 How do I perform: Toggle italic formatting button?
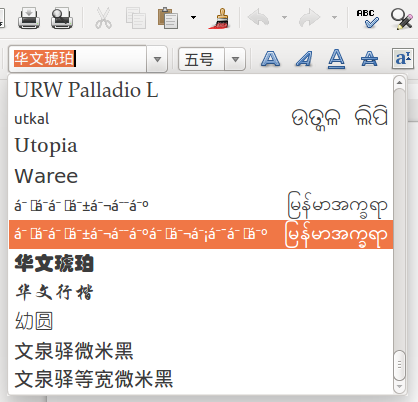click(x=304, y=59)
